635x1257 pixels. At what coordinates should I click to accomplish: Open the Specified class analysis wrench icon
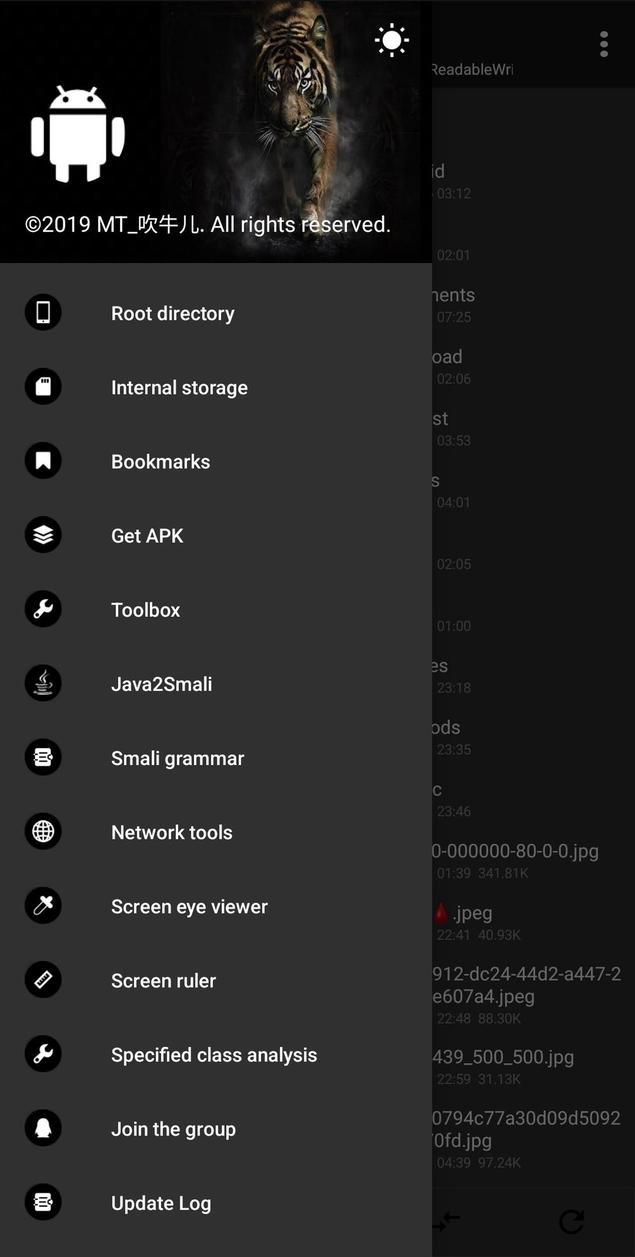pyautogui.click(x=43, y=1054)
